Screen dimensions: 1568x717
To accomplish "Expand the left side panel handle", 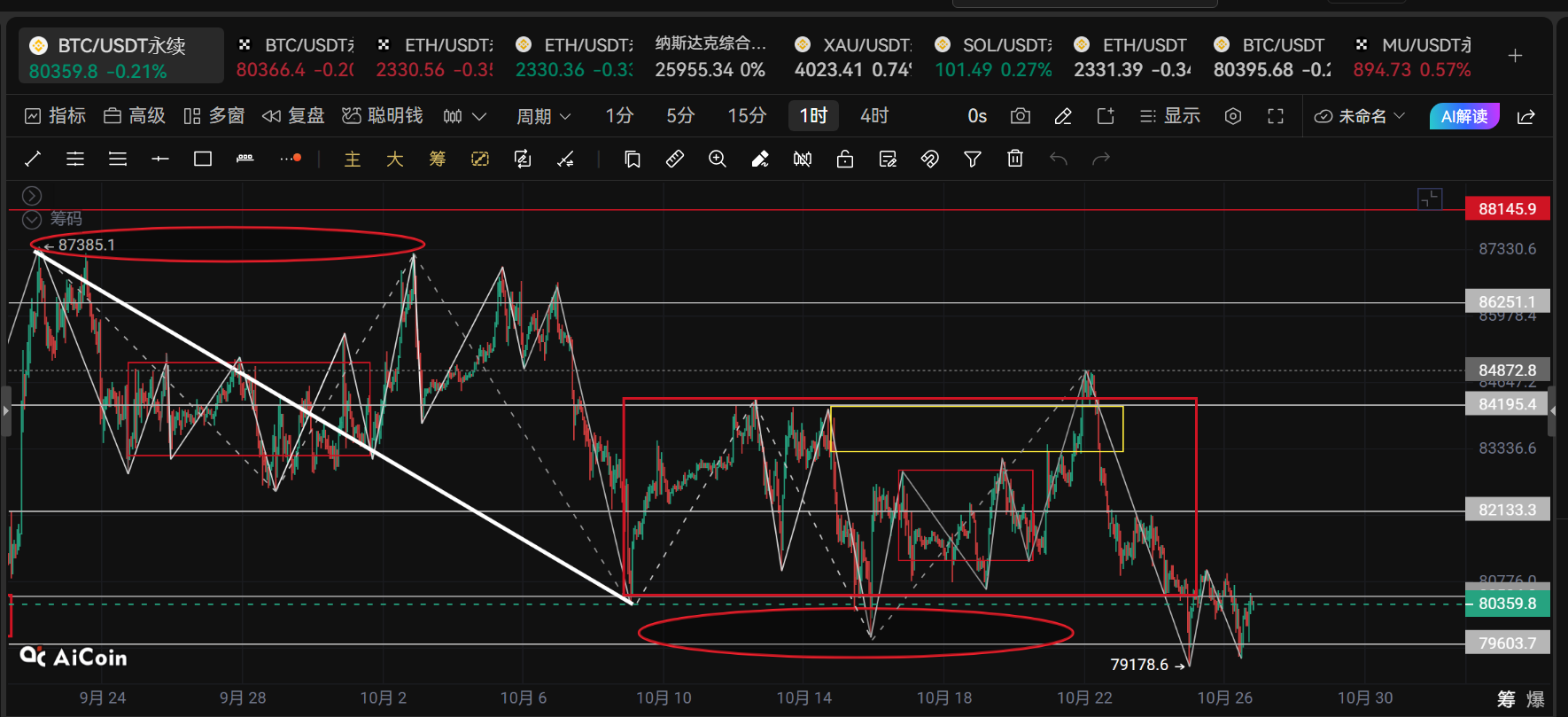I will click(x=5, y=411).
